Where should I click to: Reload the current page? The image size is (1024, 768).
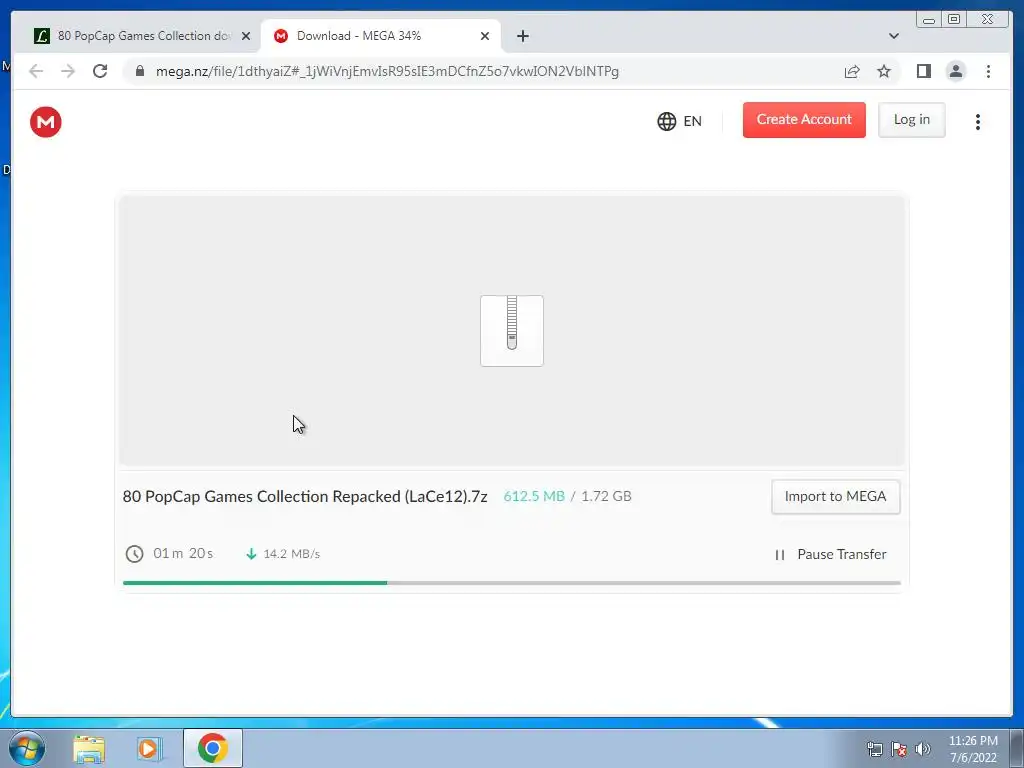pyautogui.click(x=100, y=71)
